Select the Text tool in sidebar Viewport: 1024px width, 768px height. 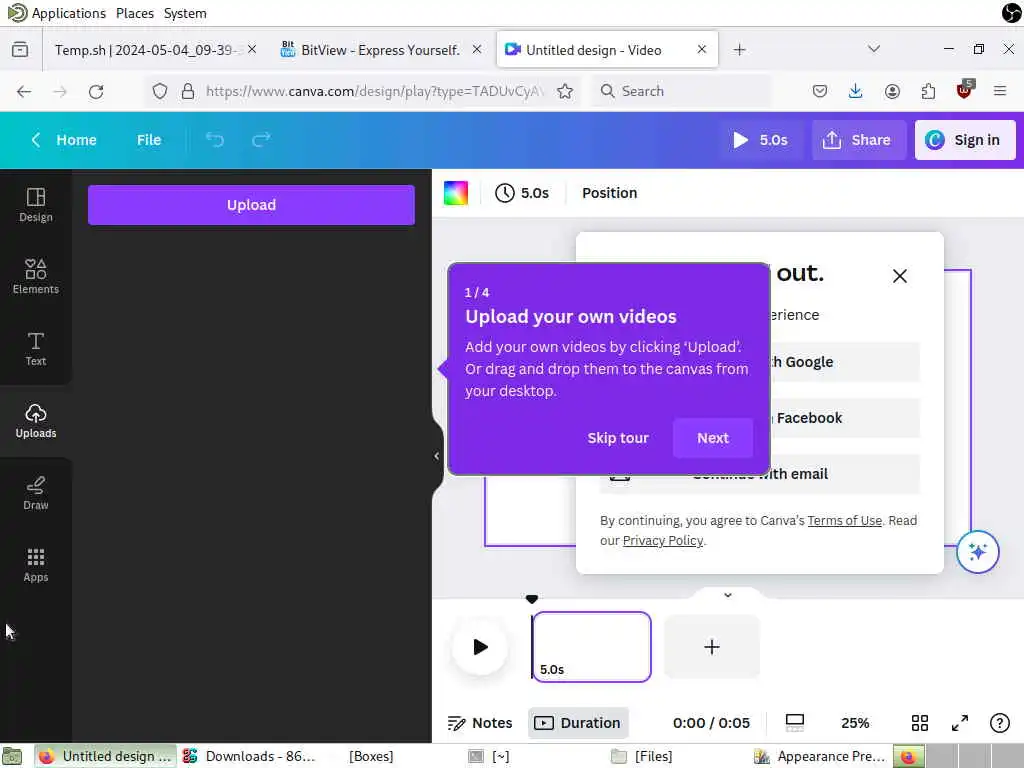coord(36,349)
